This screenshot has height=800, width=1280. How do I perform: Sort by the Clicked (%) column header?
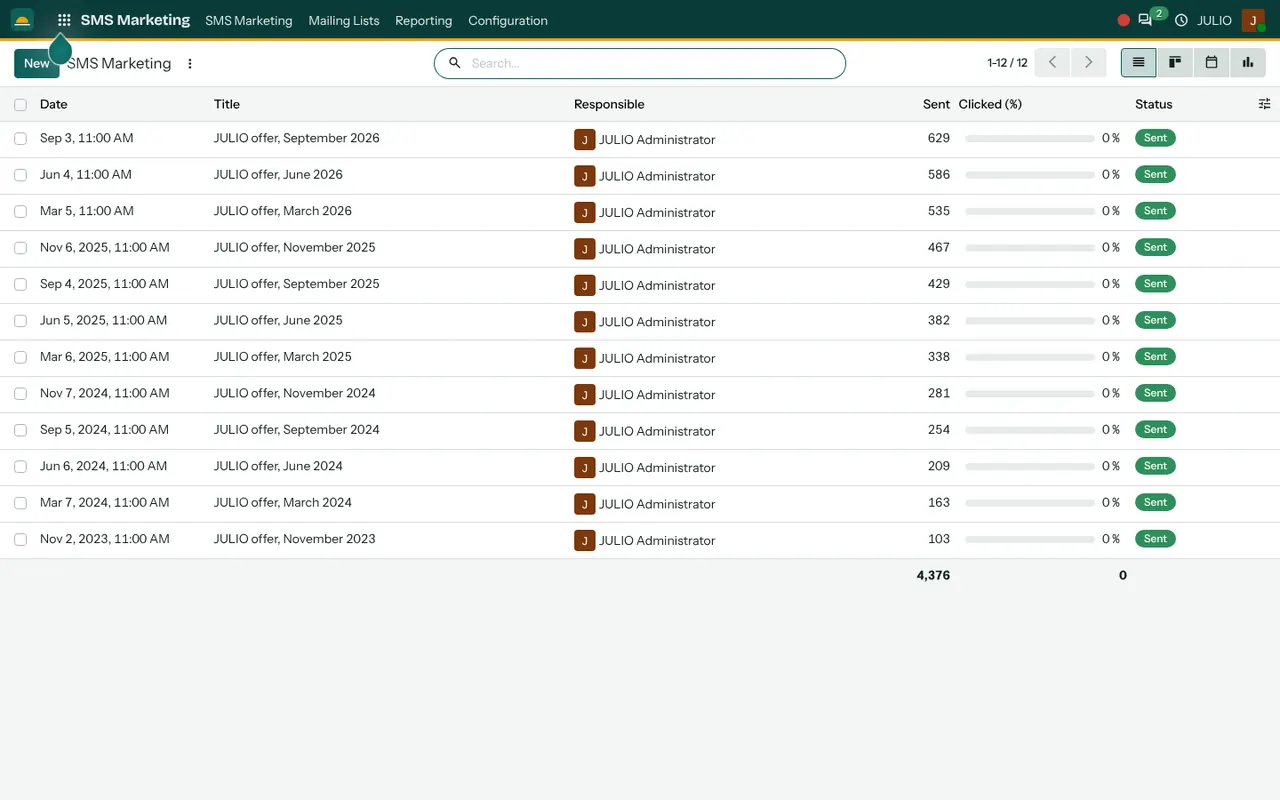point(990,104)
